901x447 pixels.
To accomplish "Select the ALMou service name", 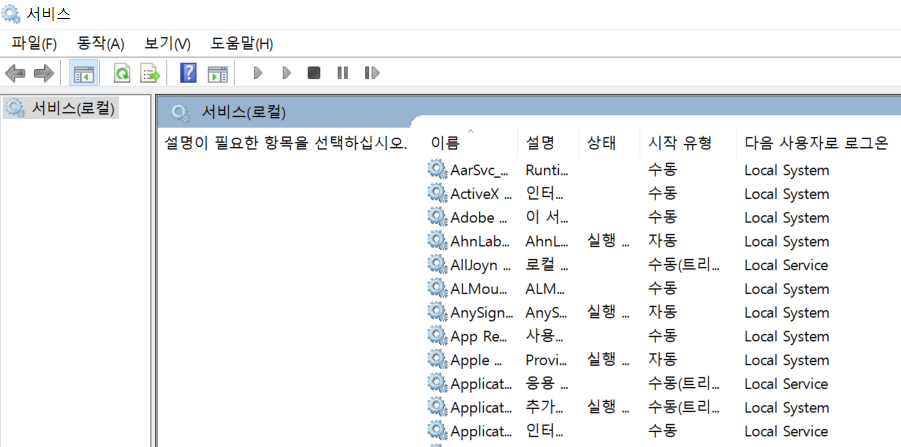I will pos(479,289).
